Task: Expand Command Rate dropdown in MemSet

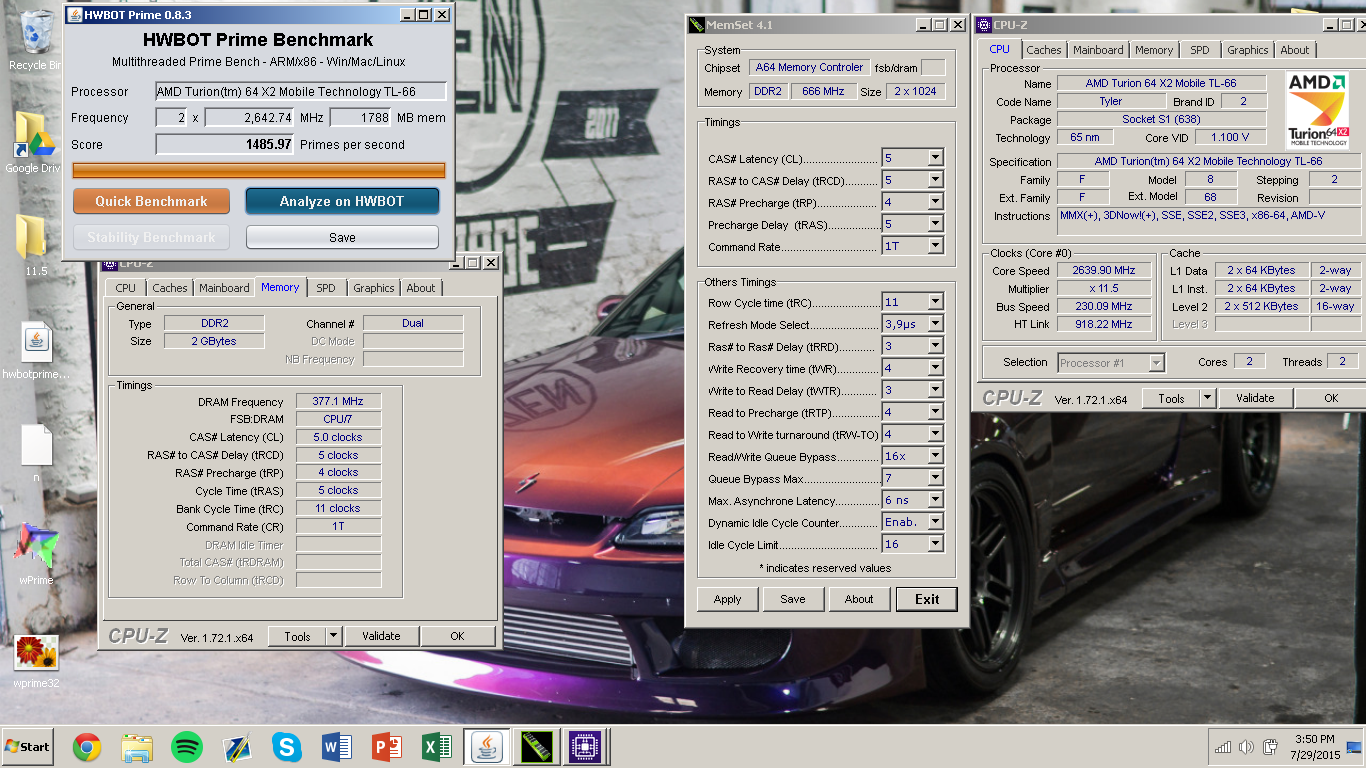Action: click(x=935, y=246)
